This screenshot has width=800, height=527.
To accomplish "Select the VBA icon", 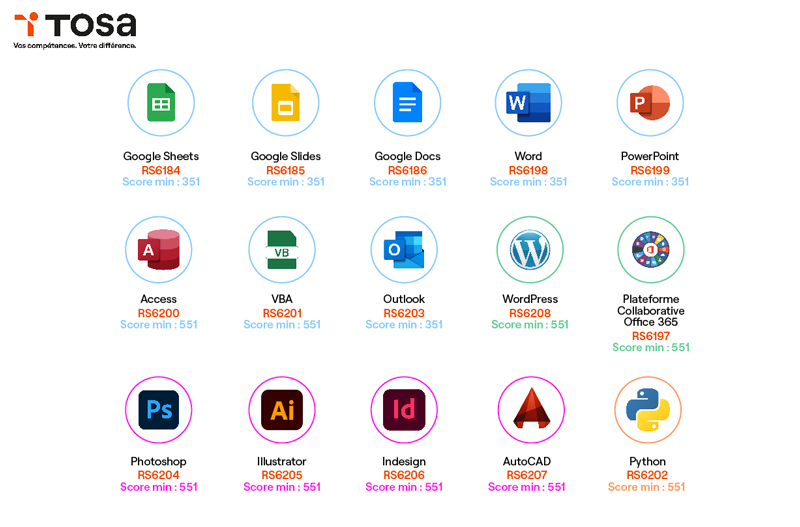I will pyautogui.click(x=282, y=249).
